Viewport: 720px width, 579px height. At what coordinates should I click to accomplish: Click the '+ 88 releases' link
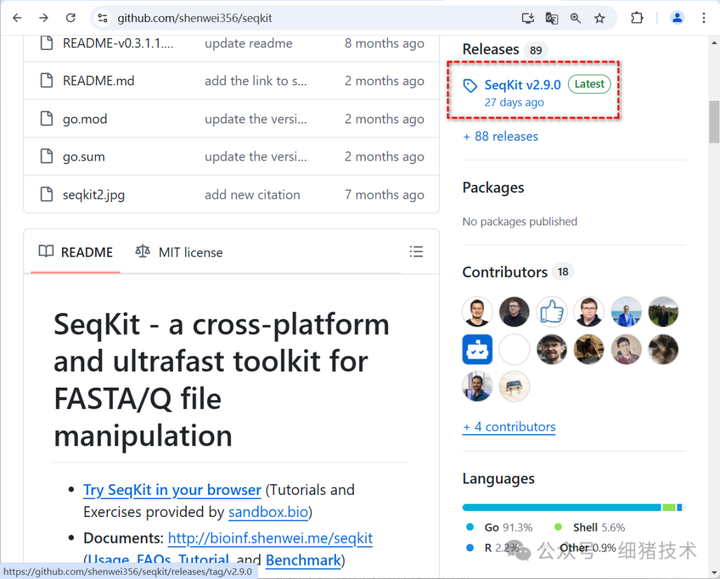point(500,136)
